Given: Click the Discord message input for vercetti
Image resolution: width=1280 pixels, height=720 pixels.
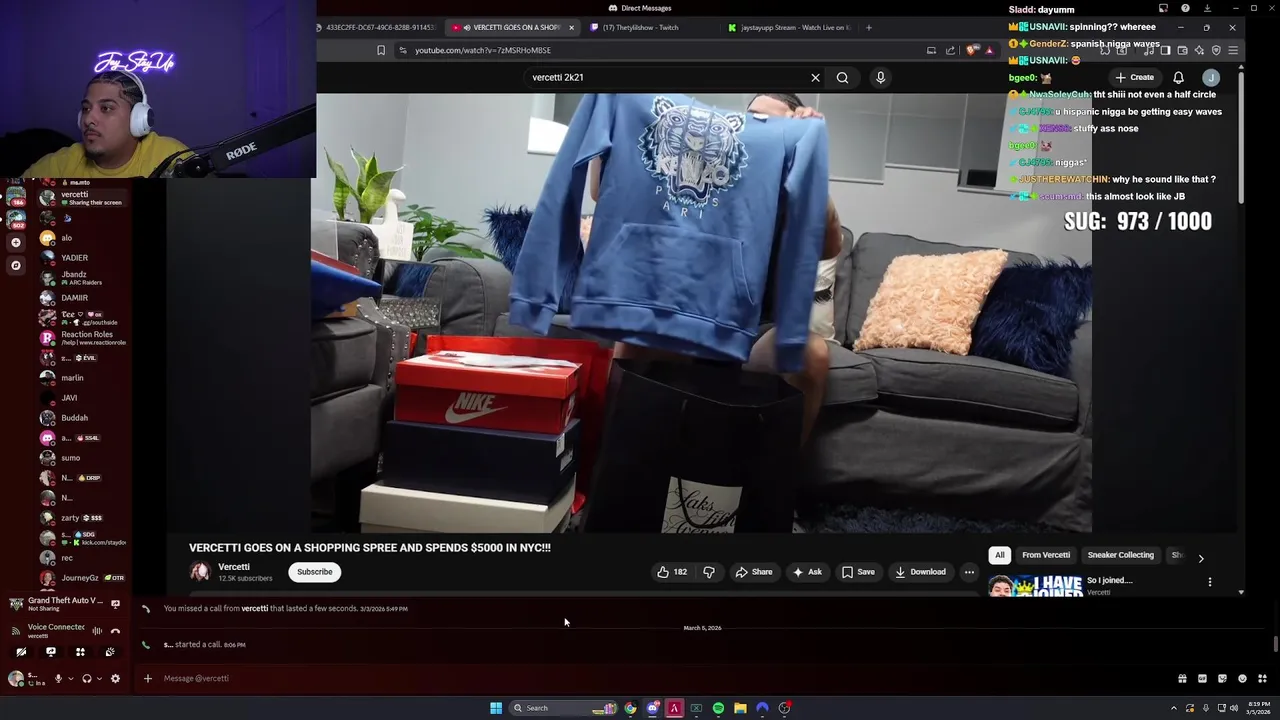Looking at the screenshot, I should [660, 678].
